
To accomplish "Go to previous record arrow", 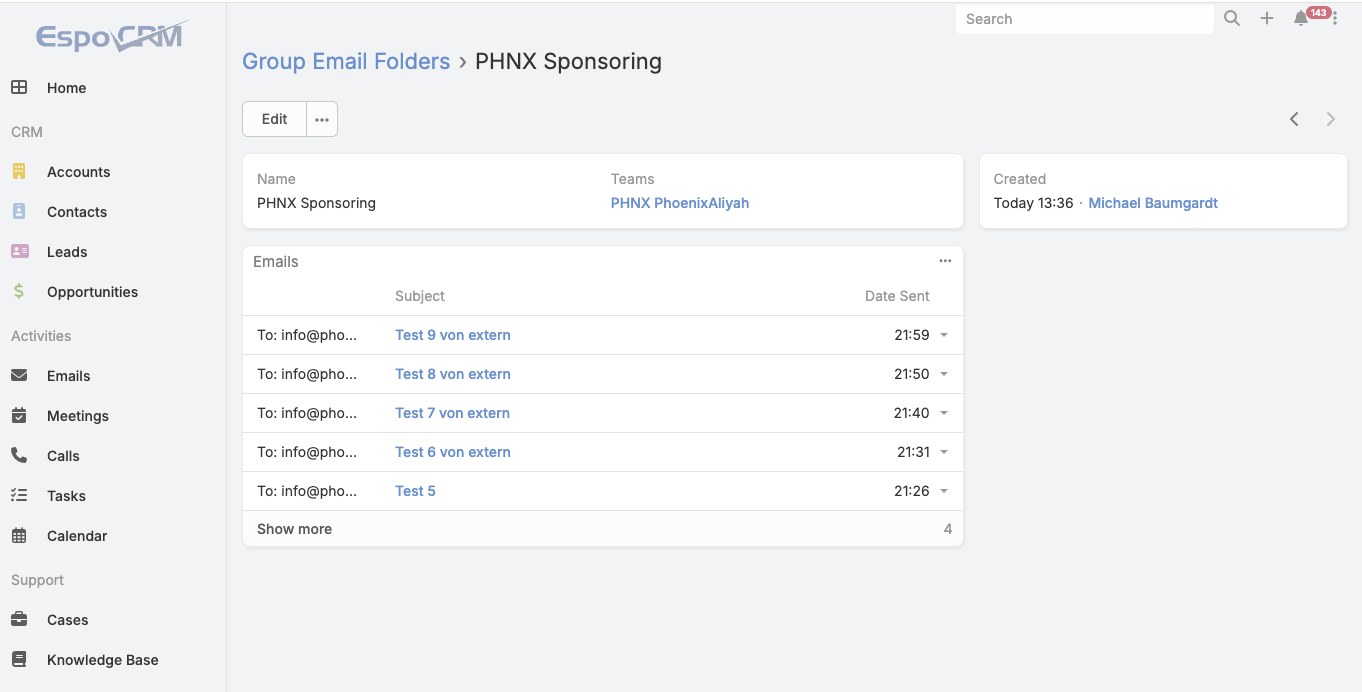I will (1294, 119).
